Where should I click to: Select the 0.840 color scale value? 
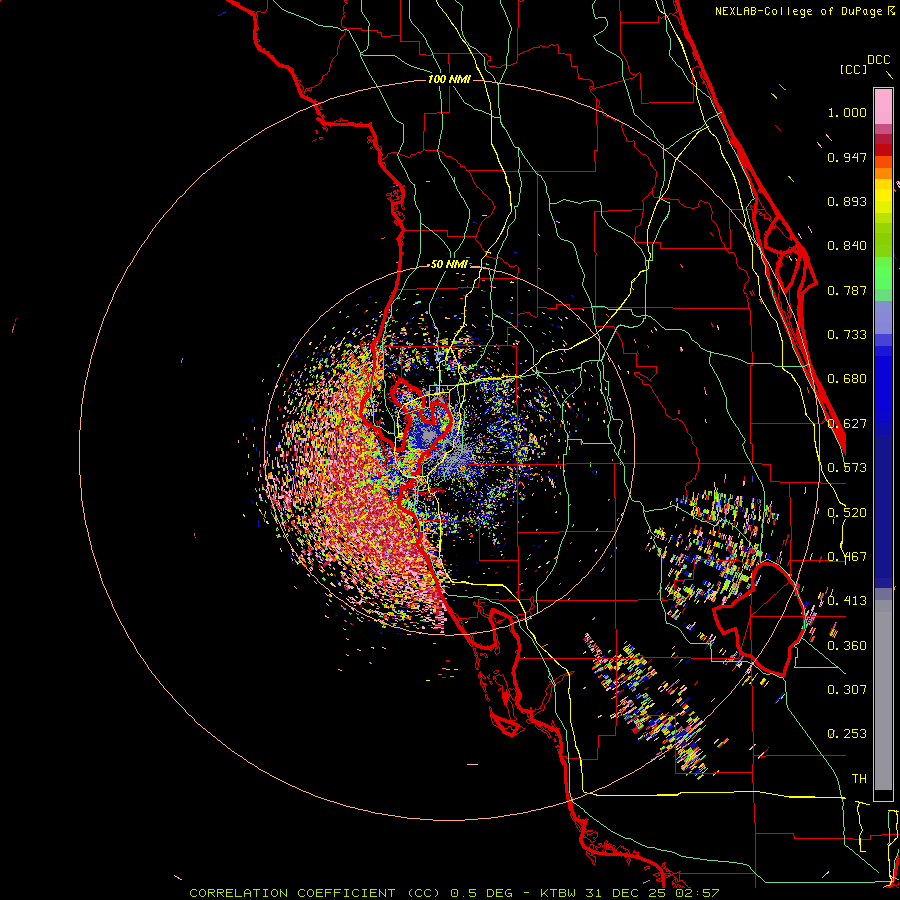click(x=847, y=246)
